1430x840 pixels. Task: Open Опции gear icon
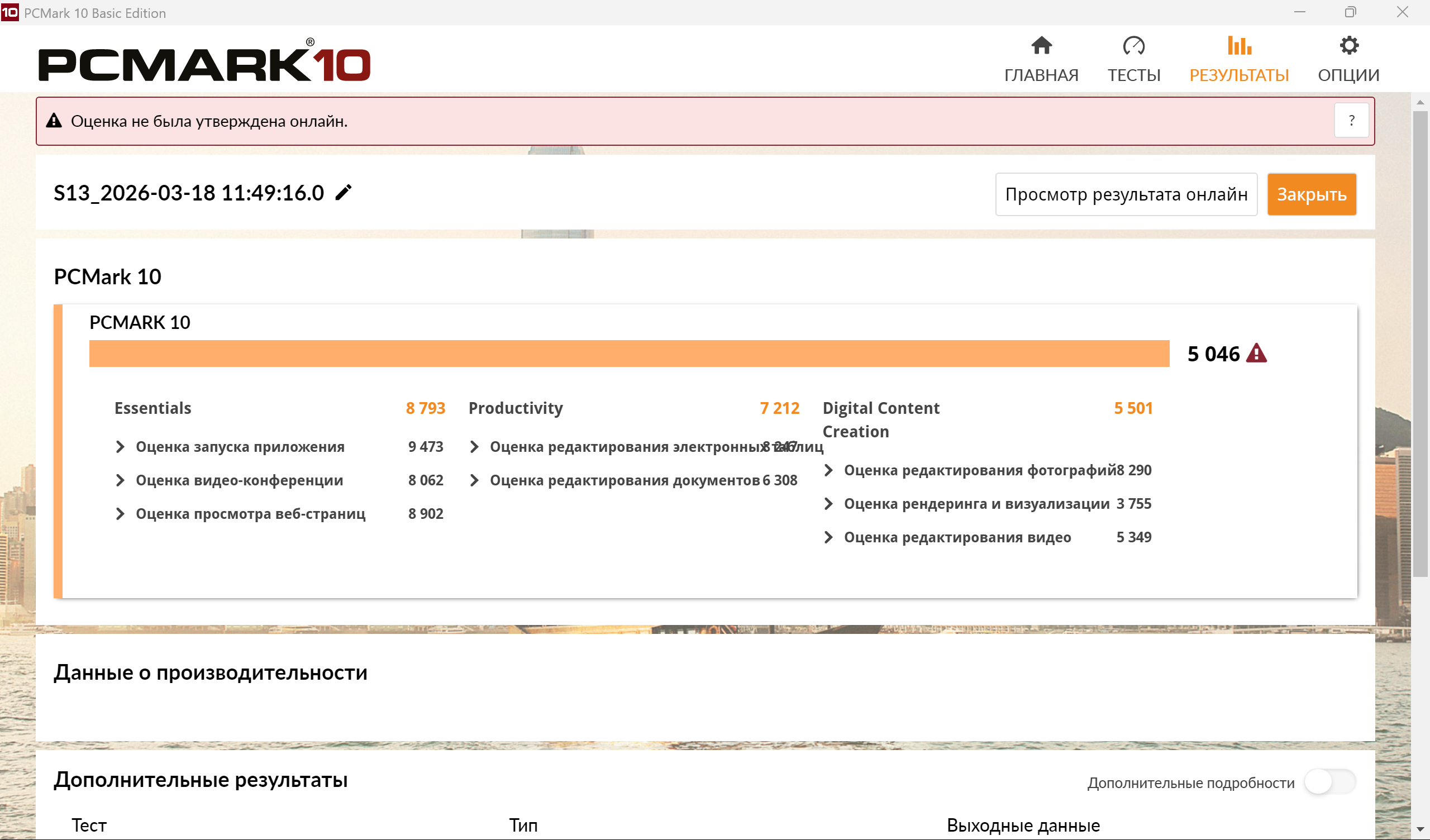(1348, 45)
